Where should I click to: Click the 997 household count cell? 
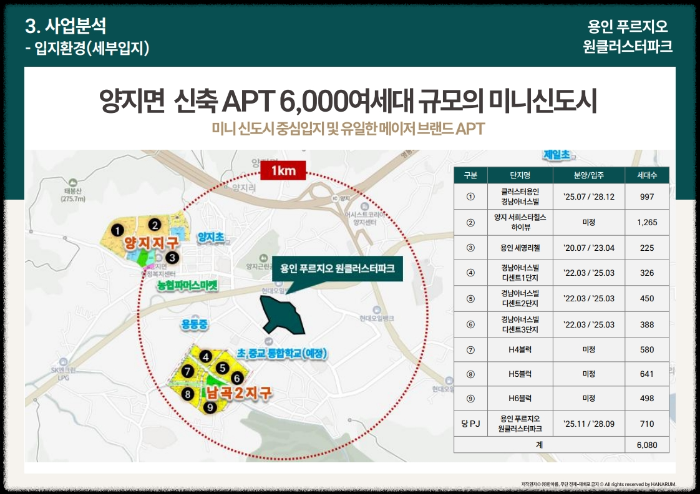(x=647, y=196)
